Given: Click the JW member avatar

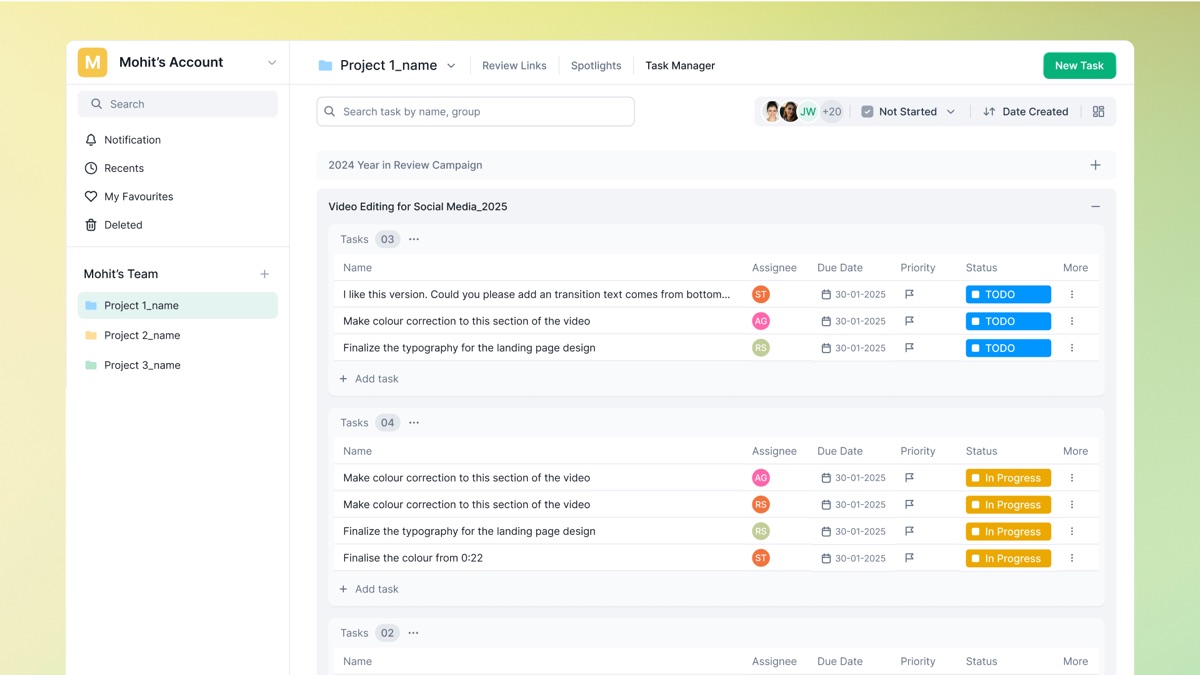Looking at the screenshot, I should click(808, 112).
